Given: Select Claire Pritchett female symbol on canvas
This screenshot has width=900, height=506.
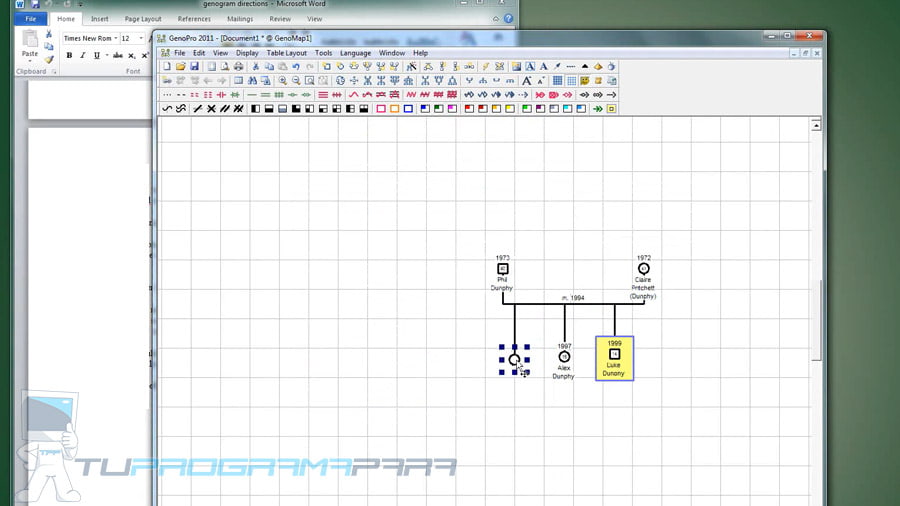Looking at the screenshot, I should point(643,268).
